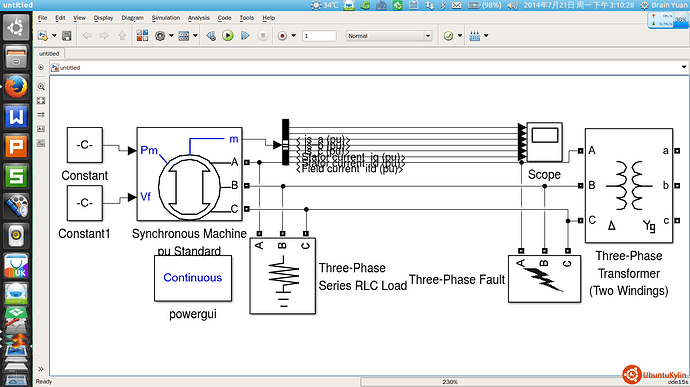Open the Help menu

coord(268,18)
